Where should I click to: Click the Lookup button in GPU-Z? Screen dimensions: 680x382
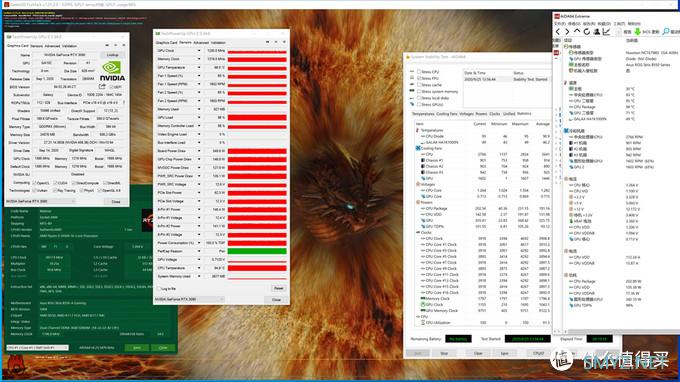[x=113, y=55]
